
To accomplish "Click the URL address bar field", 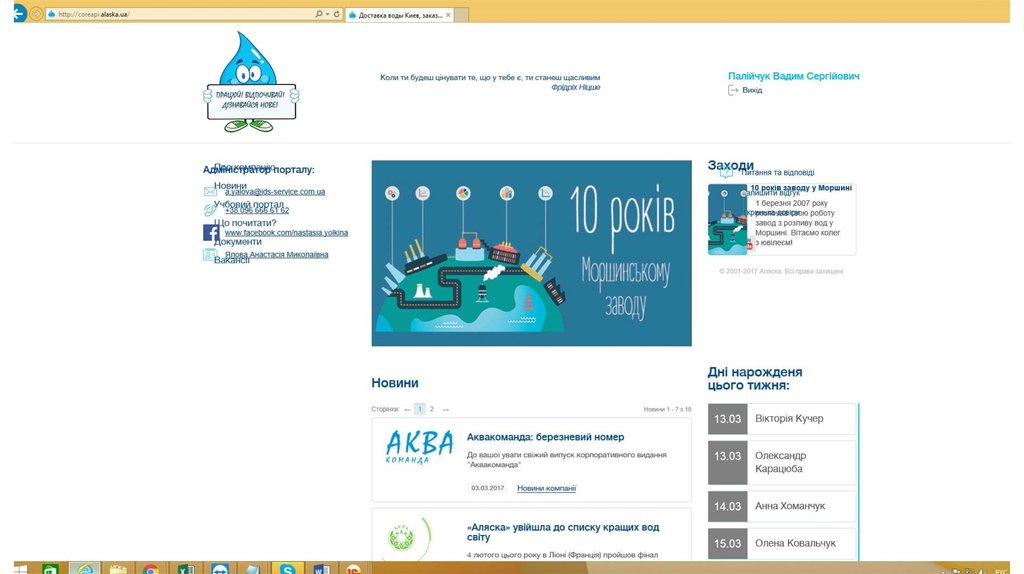I will [180, 14].
